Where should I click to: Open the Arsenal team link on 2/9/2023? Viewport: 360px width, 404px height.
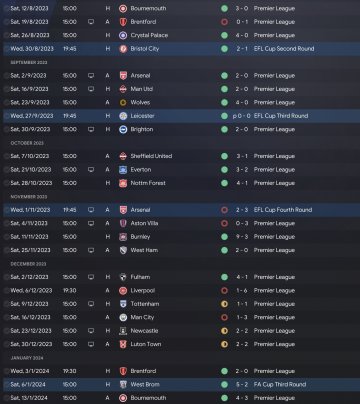pos(140,76)
